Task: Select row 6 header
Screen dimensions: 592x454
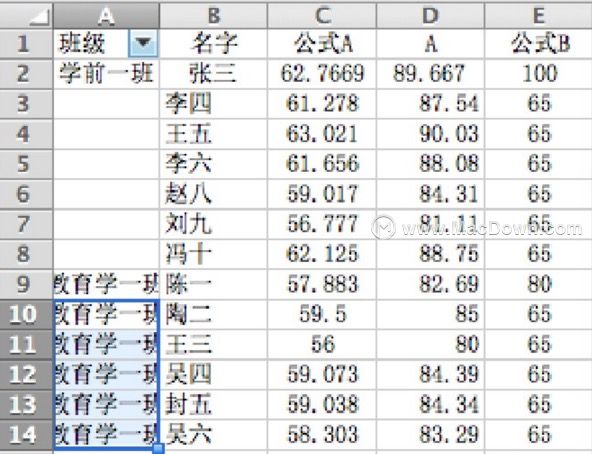Action: 26,194
